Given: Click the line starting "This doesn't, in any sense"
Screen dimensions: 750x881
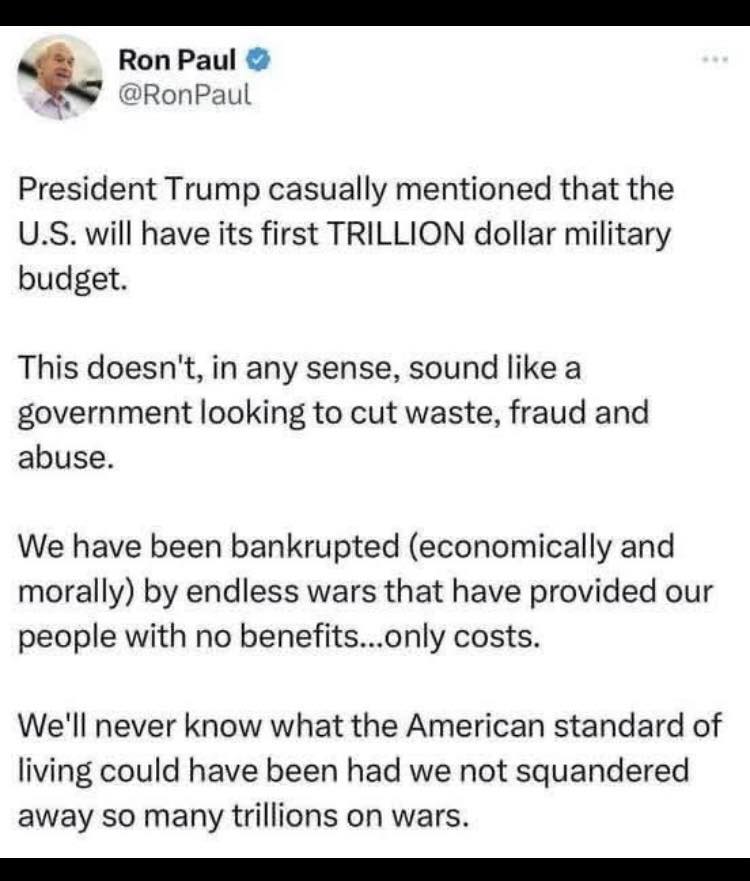Looking at the screenshot, I should pos(300,368).
